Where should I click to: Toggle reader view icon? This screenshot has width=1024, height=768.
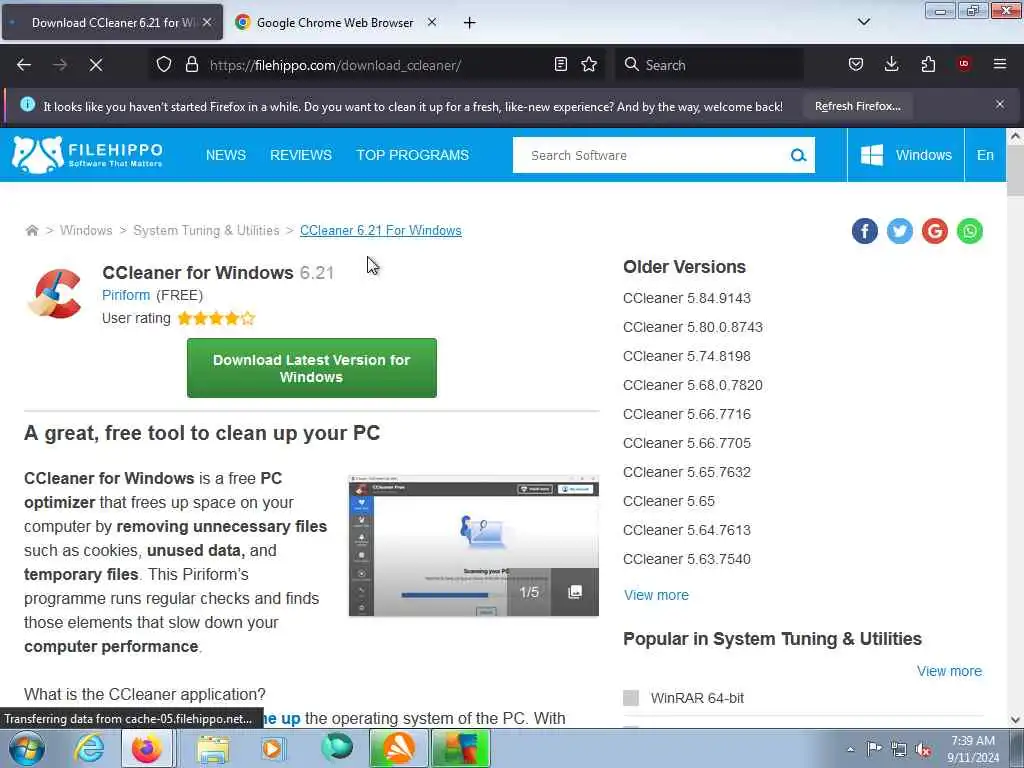(560, 64)
